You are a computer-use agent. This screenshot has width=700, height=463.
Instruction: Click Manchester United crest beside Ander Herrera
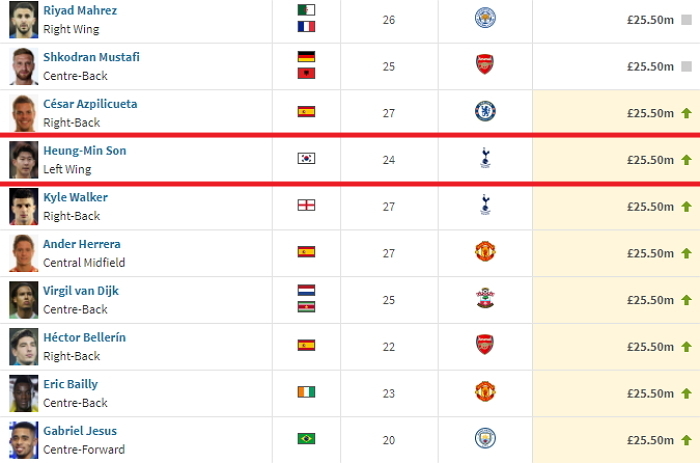pos(485,252)
